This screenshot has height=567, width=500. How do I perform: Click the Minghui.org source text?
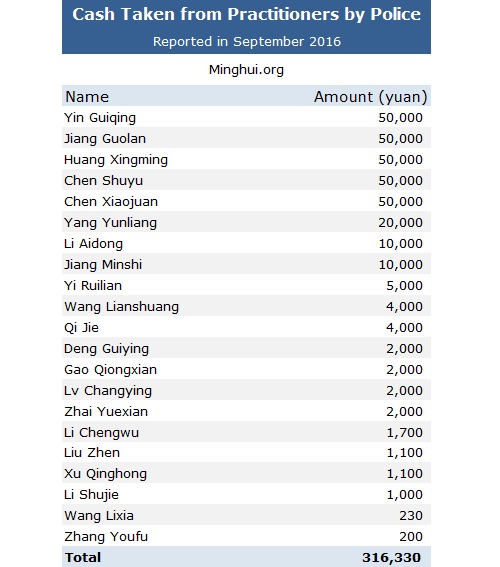click(246, 69)
